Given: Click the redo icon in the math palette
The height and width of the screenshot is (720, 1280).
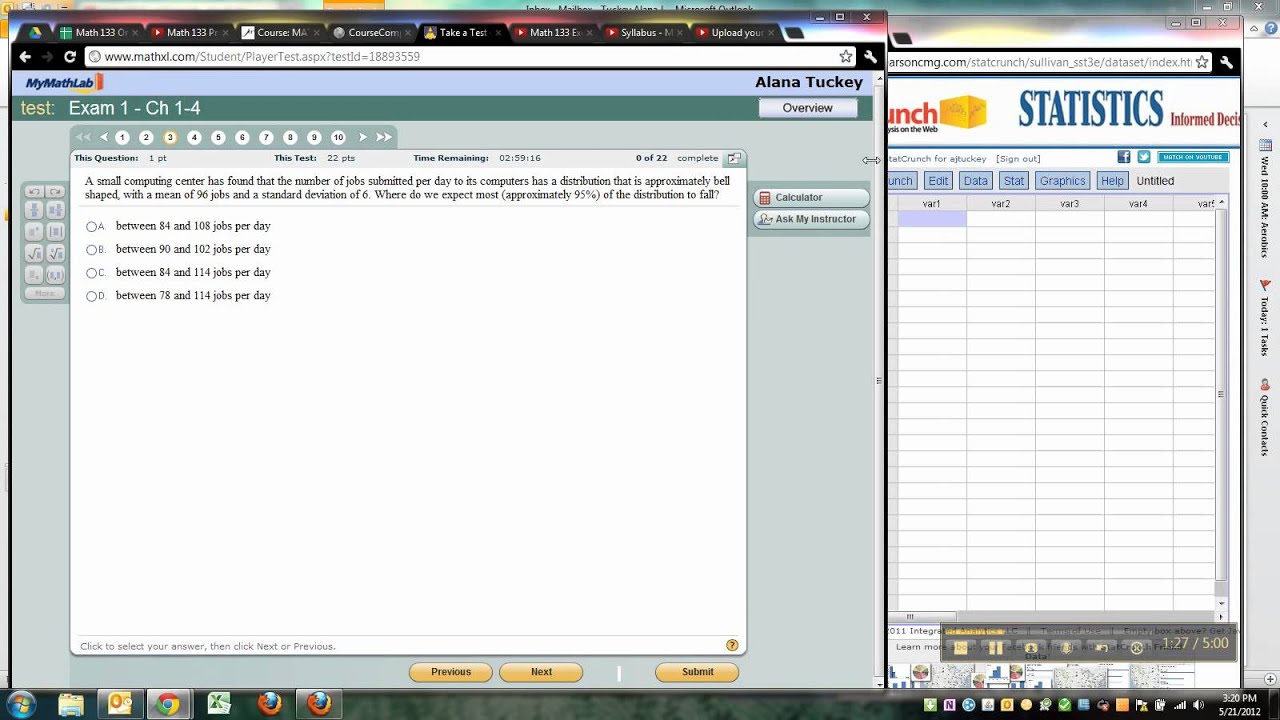Looking at the screenshot, I should click(56, 192).
